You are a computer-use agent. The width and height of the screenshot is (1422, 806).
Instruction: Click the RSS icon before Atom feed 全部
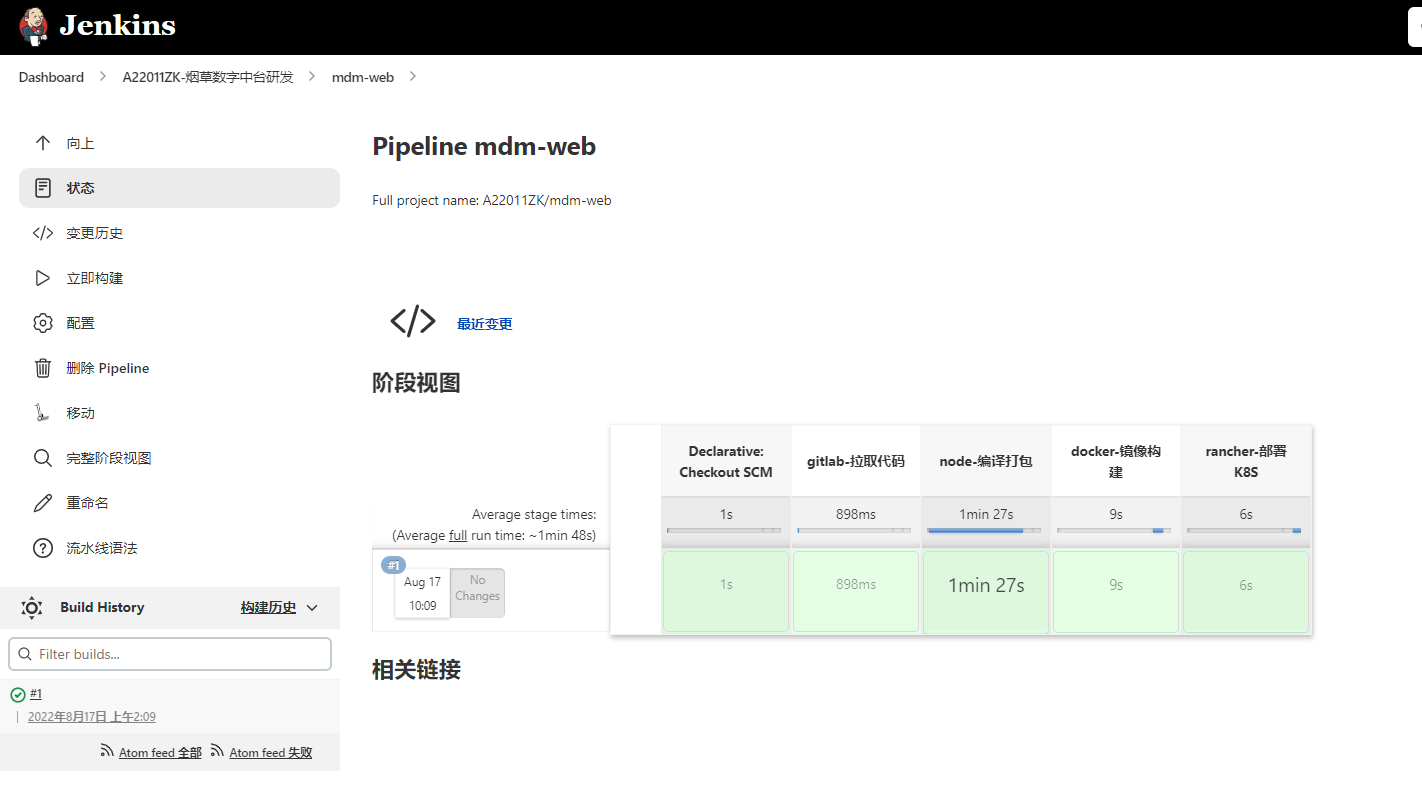[x=107, y=751]
